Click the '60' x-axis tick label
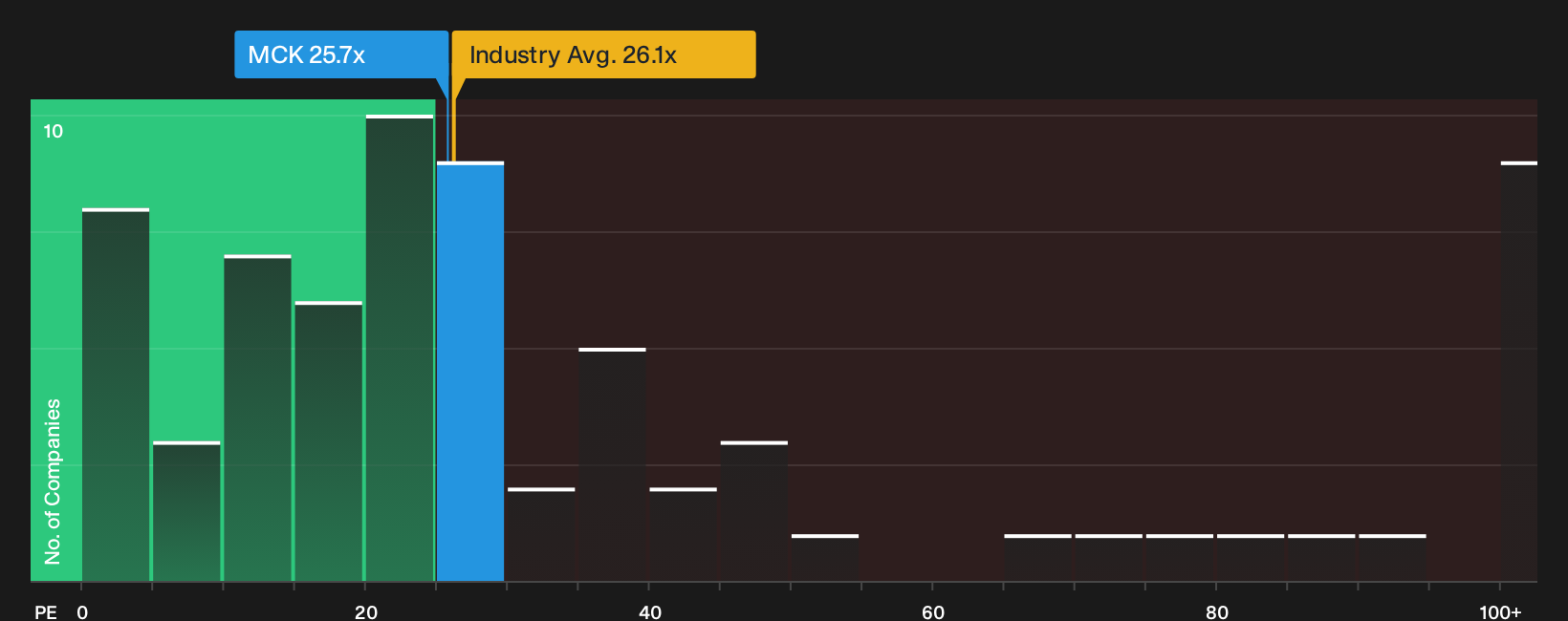The width and height of the screenshot is (1568, 621). click(x=933, y=611)
